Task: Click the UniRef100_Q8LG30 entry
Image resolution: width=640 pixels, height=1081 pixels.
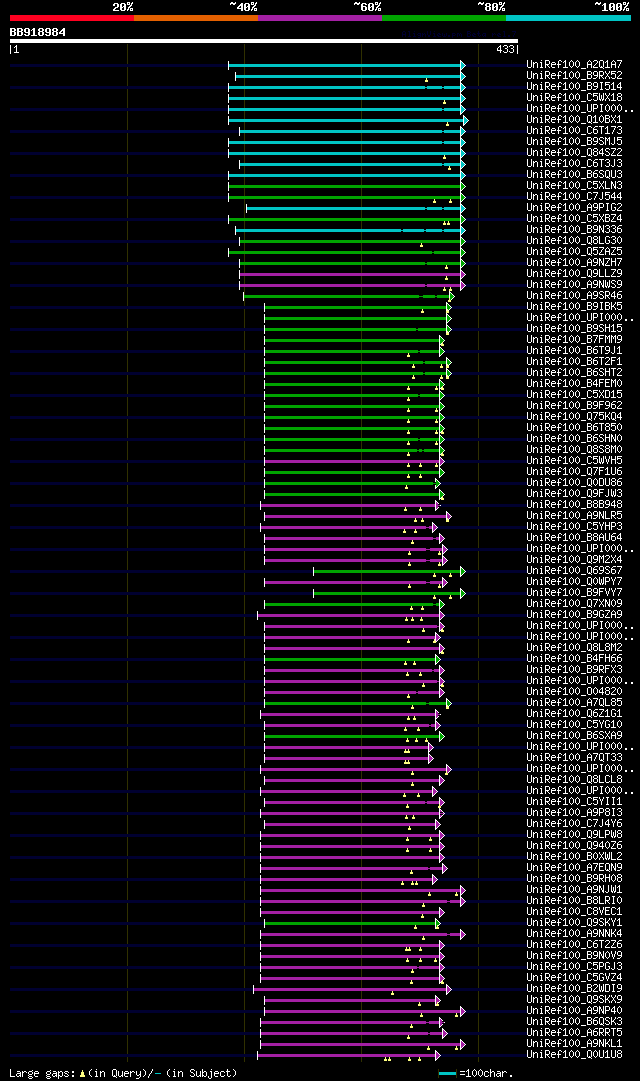Action: (x=574, y=241)
